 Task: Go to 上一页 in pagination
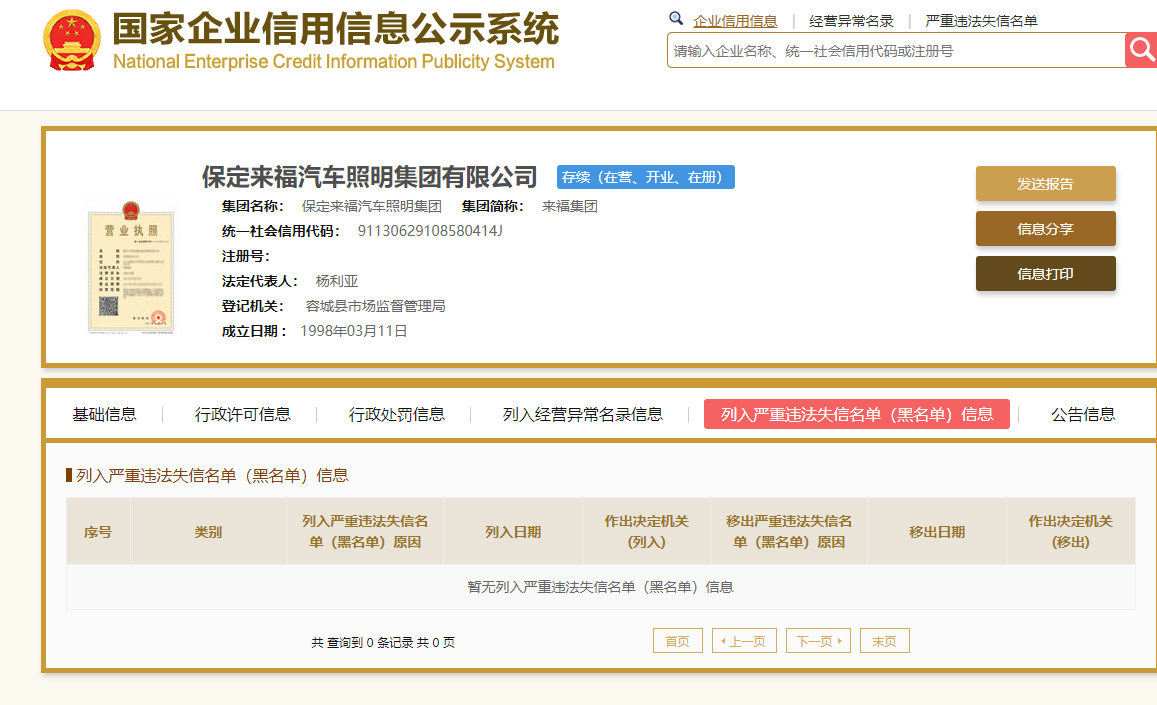click(744, 641)
